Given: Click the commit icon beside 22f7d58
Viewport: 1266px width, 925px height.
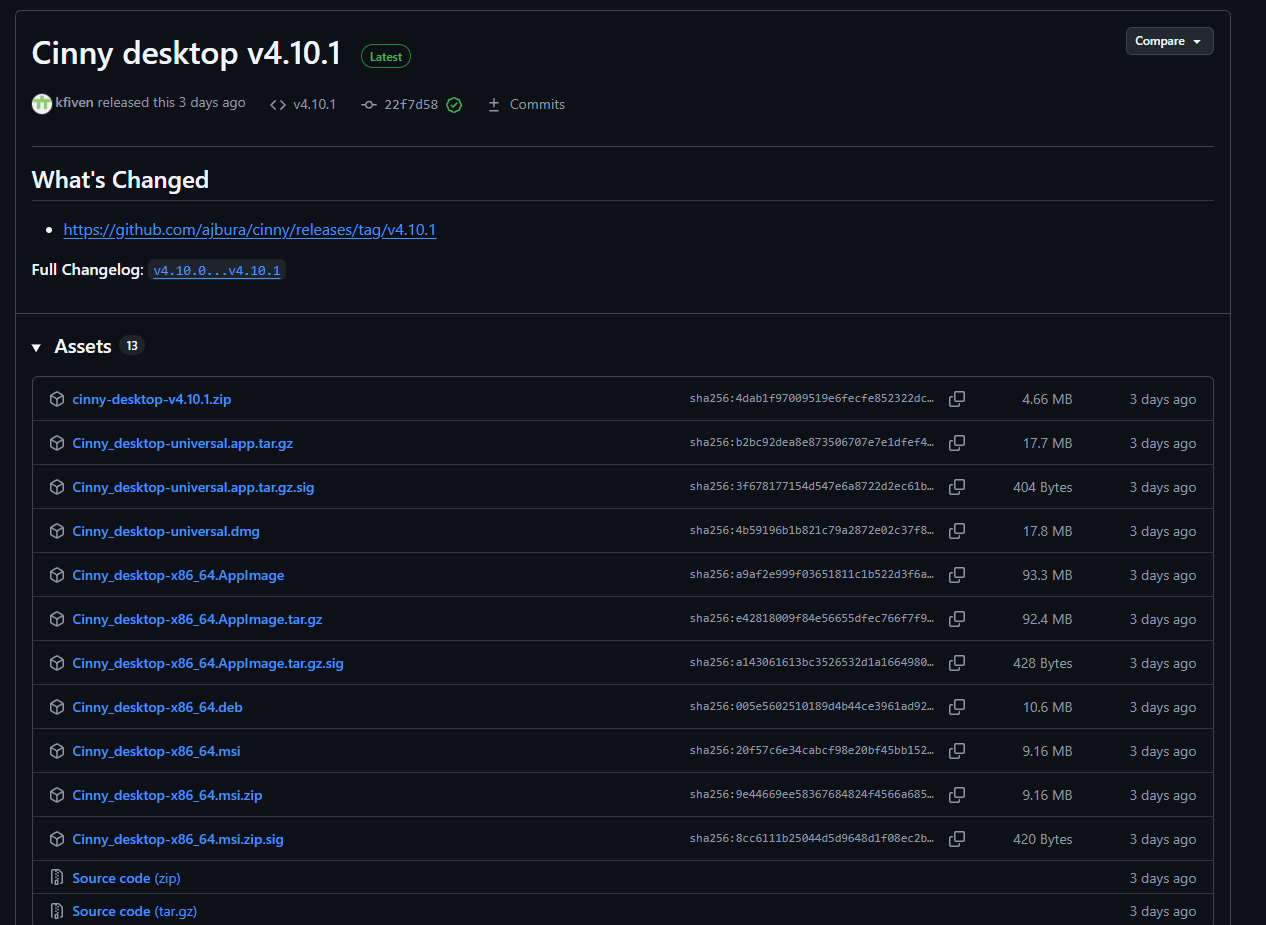Looking at the screenshot, I should (369, 105).
